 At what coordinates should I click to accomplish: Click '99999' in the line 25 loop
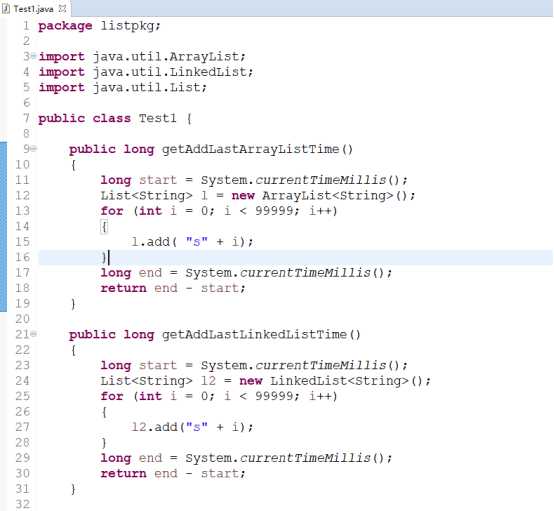point(274,396)
